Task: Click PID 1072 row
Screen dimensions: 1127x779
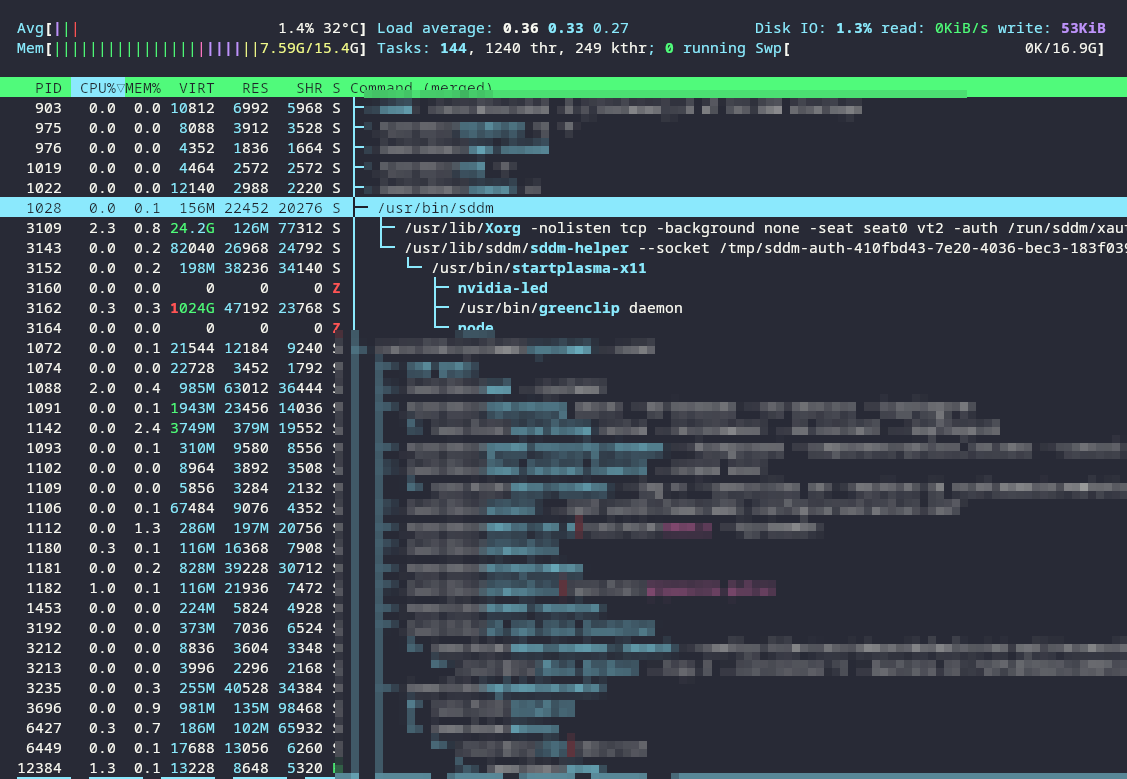Action: click(564, 348)
